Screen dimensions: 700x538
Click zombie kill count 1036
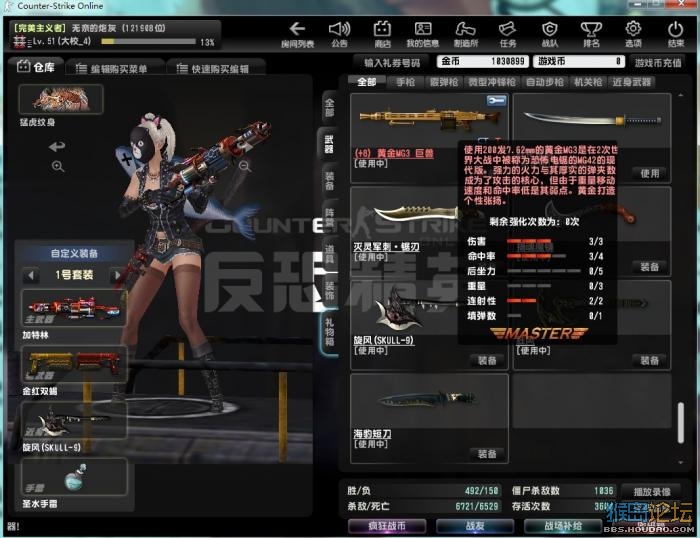point(604,491)
